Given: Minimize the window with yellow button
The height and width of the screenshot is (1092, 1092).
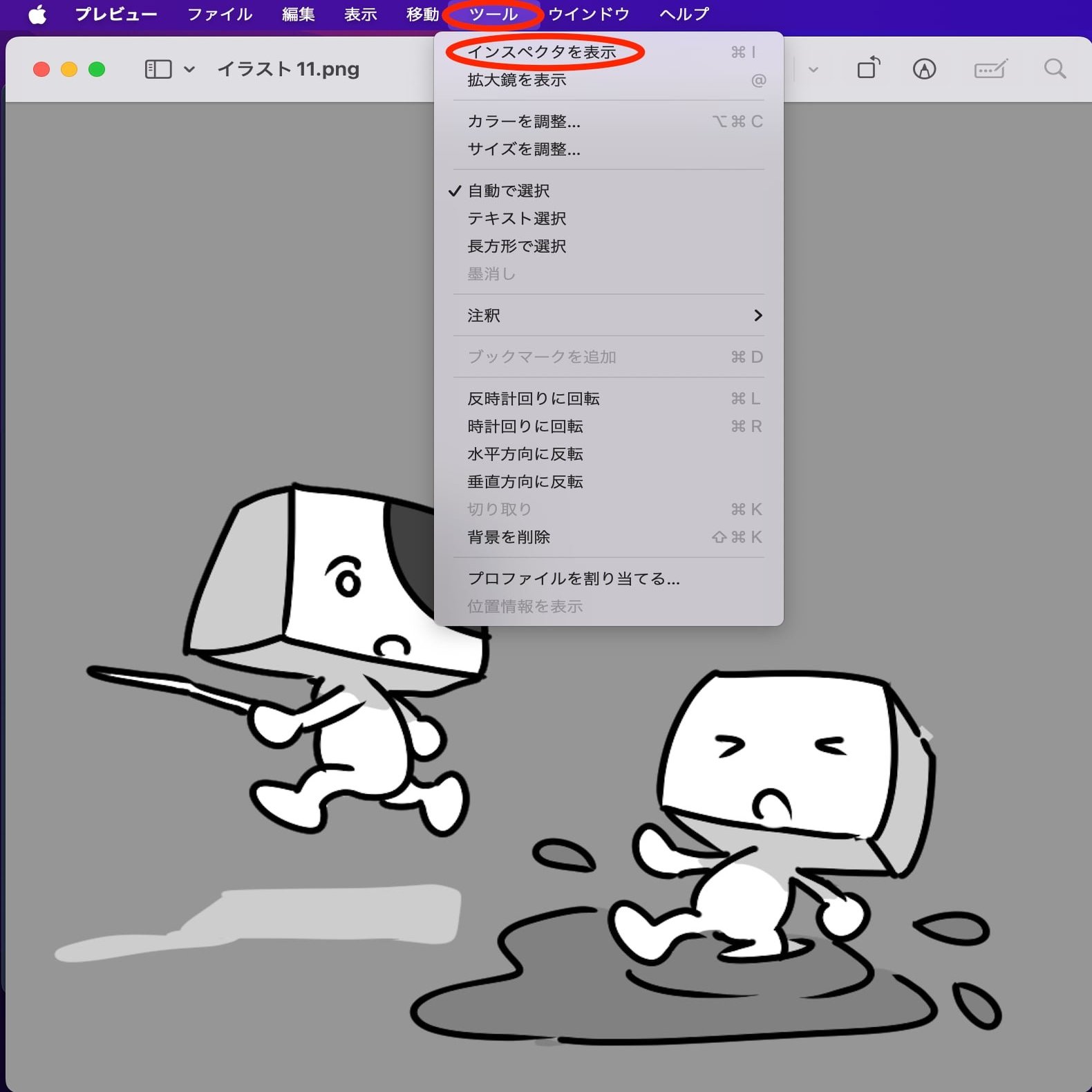Looking at the screenshot, I should pyautogui.click(x=69, y=69).
